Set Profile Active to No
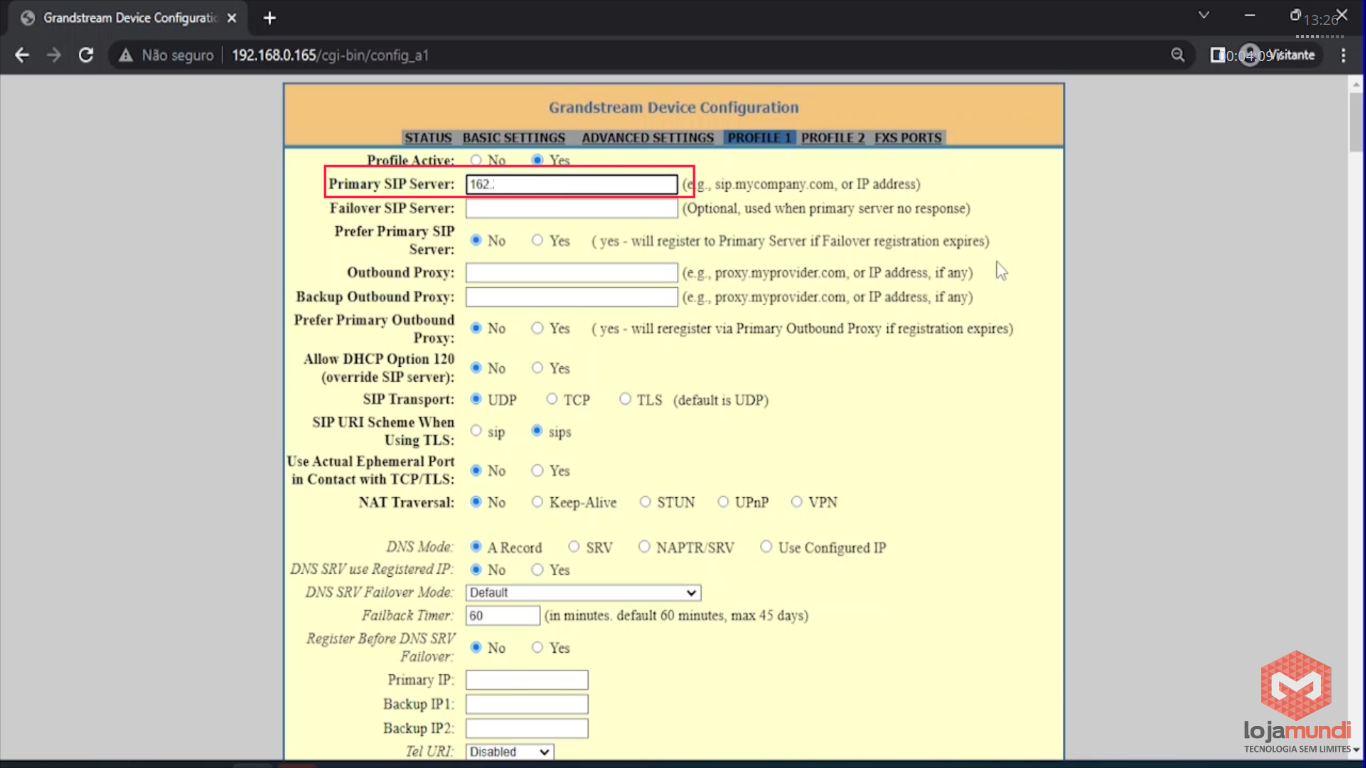 click(476, 160)
